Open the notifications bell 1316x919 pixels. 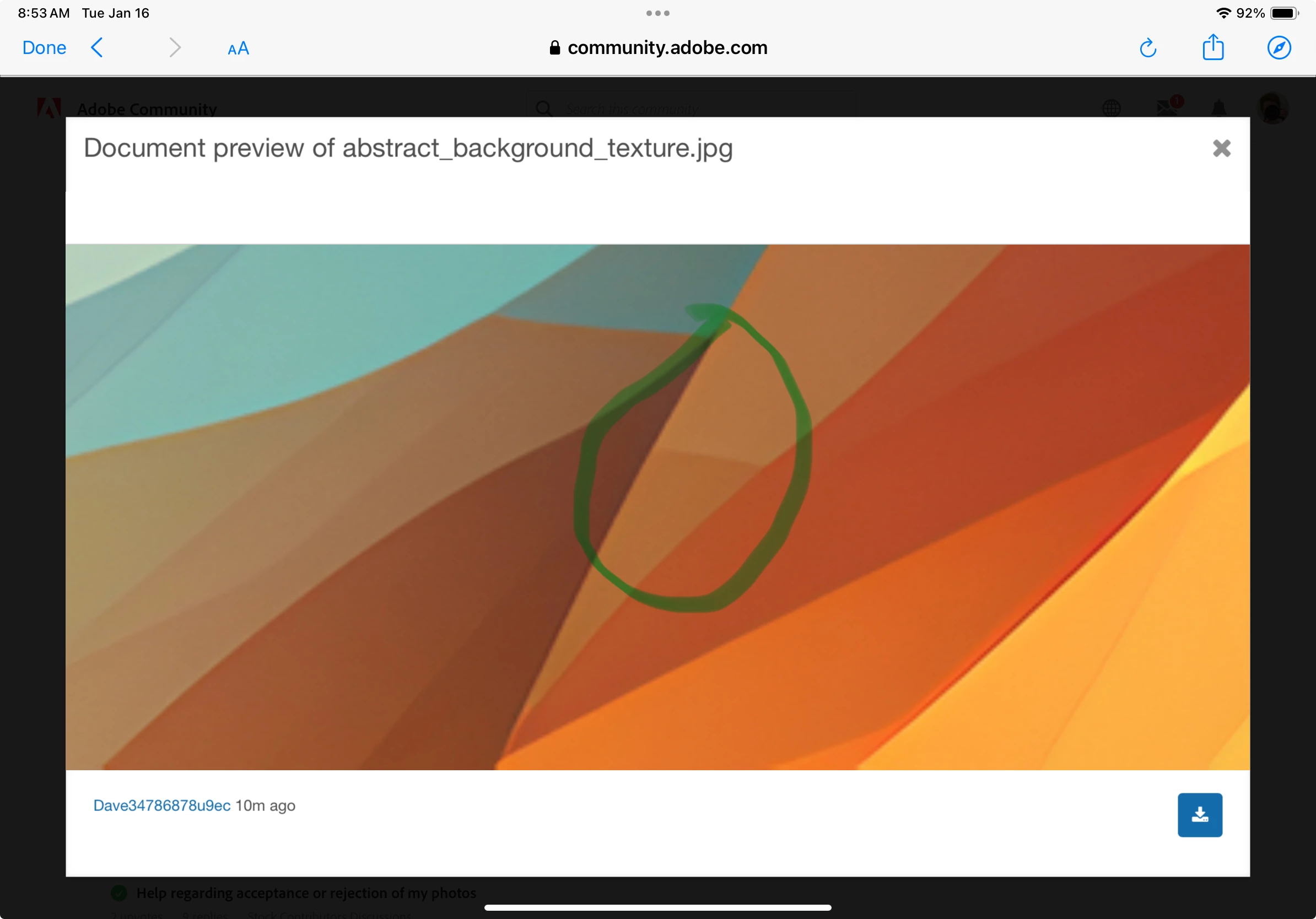pos(1218,109)
